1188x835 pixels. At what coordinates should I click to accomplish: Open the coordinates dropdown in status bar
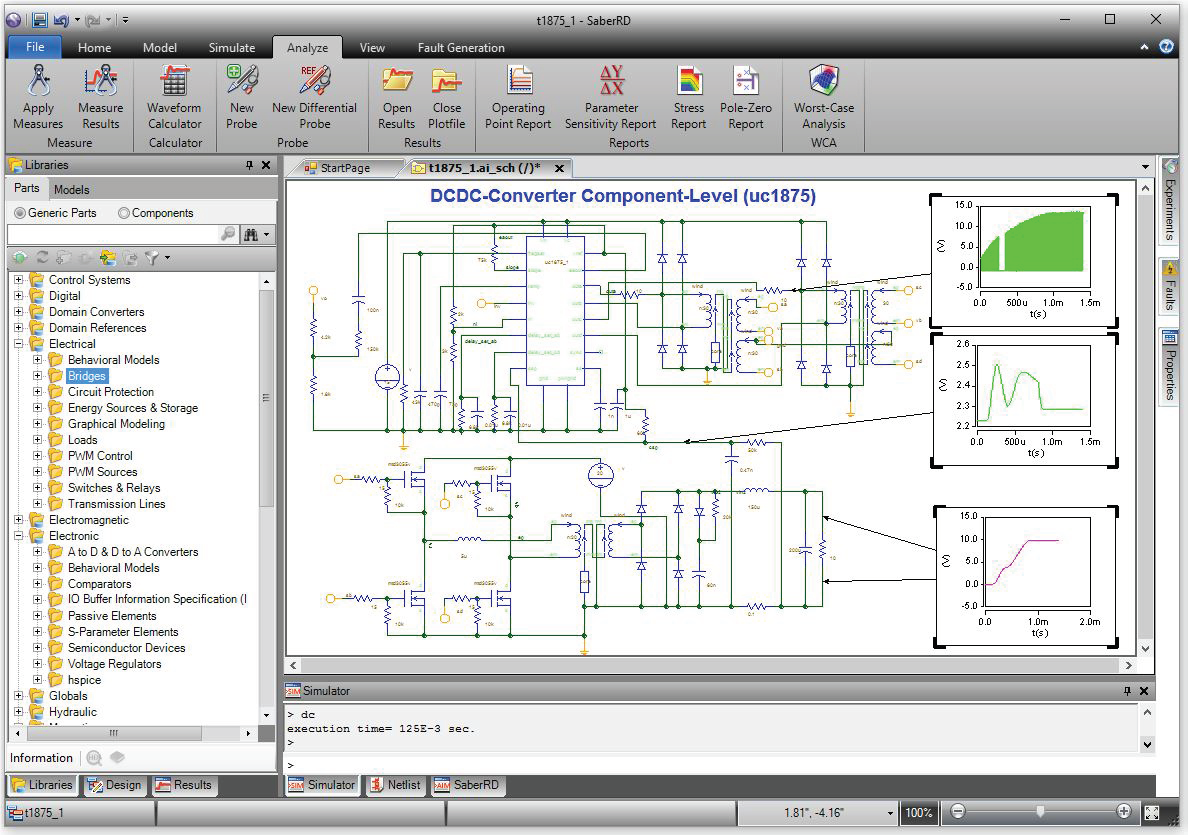[890, 813]
